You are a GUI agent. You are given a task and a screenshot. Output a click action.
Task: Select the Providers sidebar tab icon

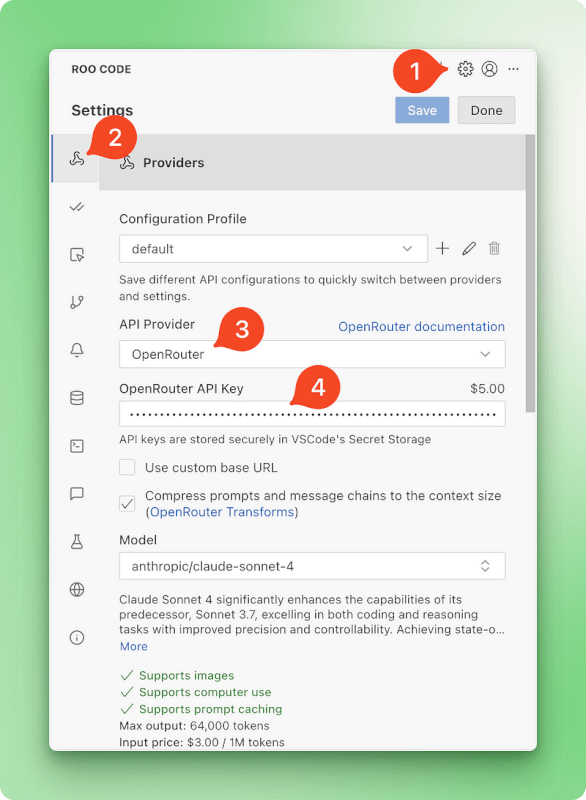point(77,159)
